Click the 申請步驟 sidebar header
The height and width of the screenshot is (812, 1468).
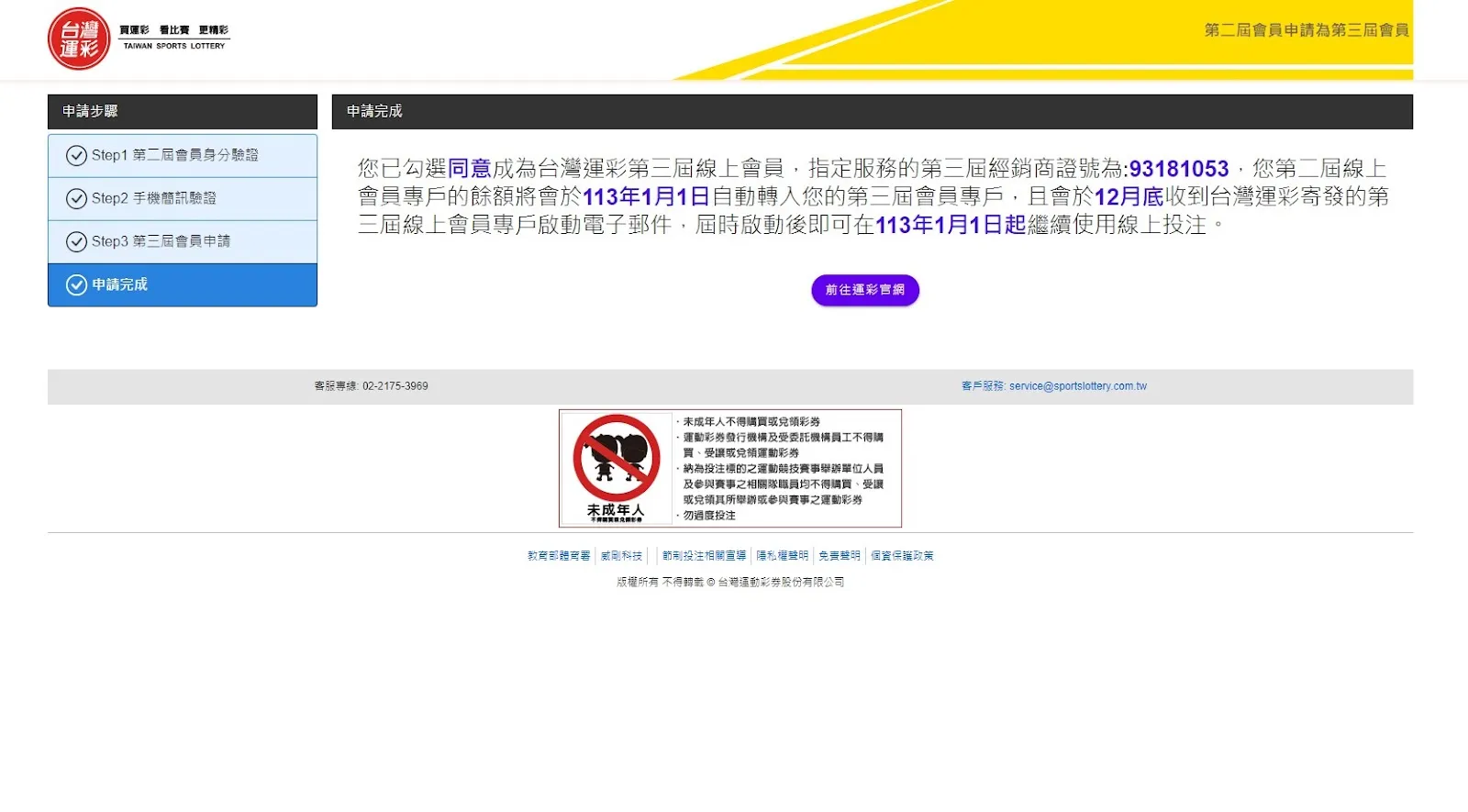coord(183,112)
